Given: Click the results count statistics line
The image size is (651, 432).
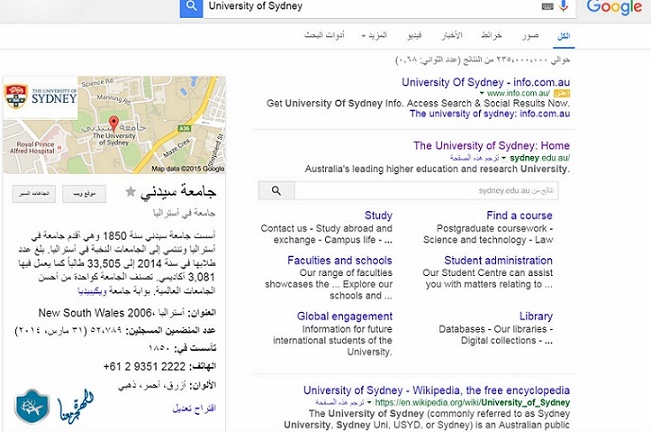Looking at the screenshot, I should point(482,61).
